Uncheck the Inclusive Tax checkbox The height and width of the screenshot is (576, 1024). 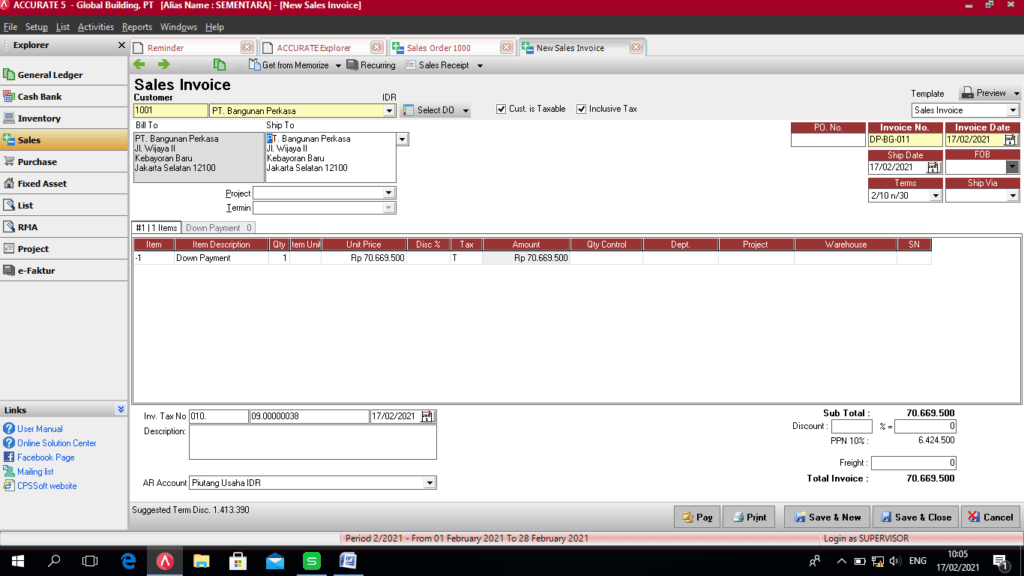coord(581,109)
